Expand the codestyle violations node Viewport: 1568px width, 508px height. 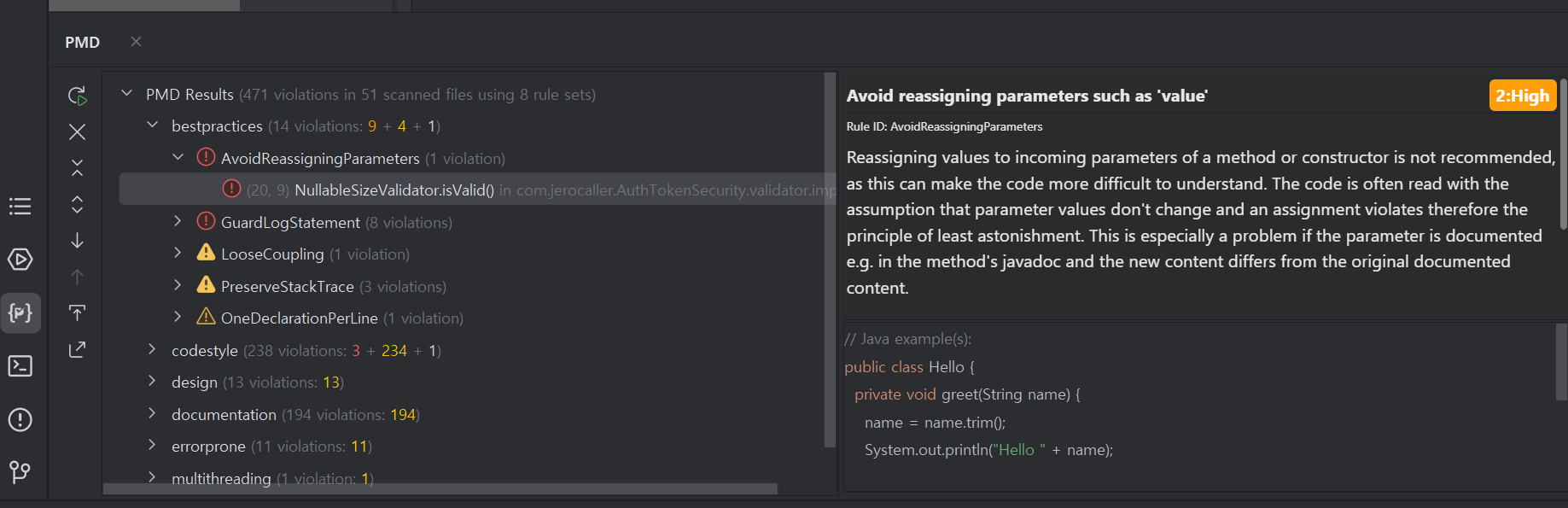click(x=153, y=350)
